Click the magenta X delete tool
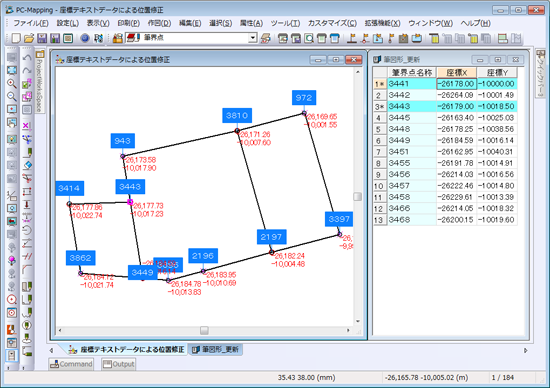 (x=27, y=126)
